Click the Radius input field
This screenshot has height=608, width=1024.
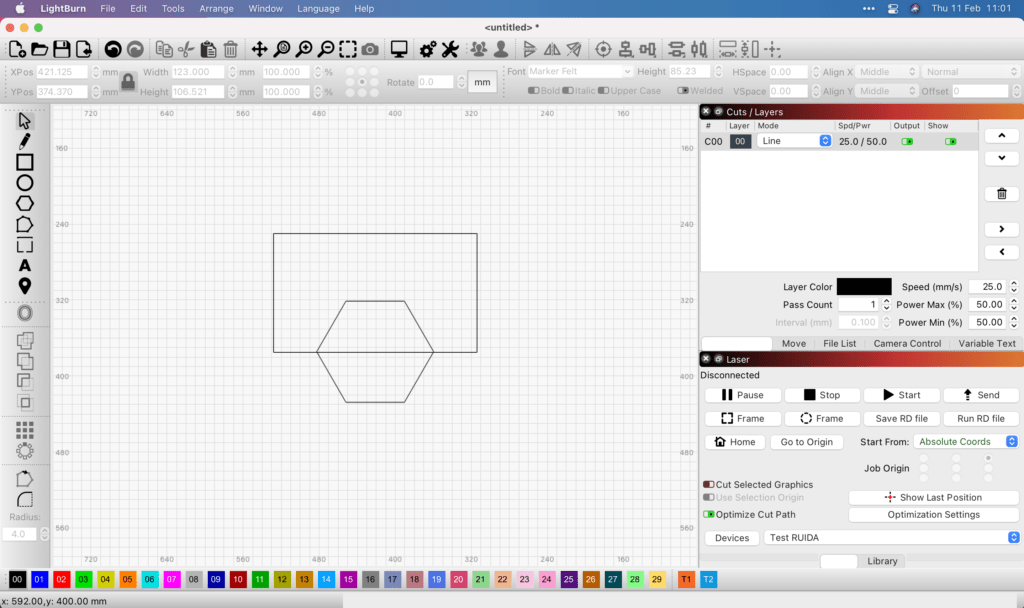(x=17, y=533)
